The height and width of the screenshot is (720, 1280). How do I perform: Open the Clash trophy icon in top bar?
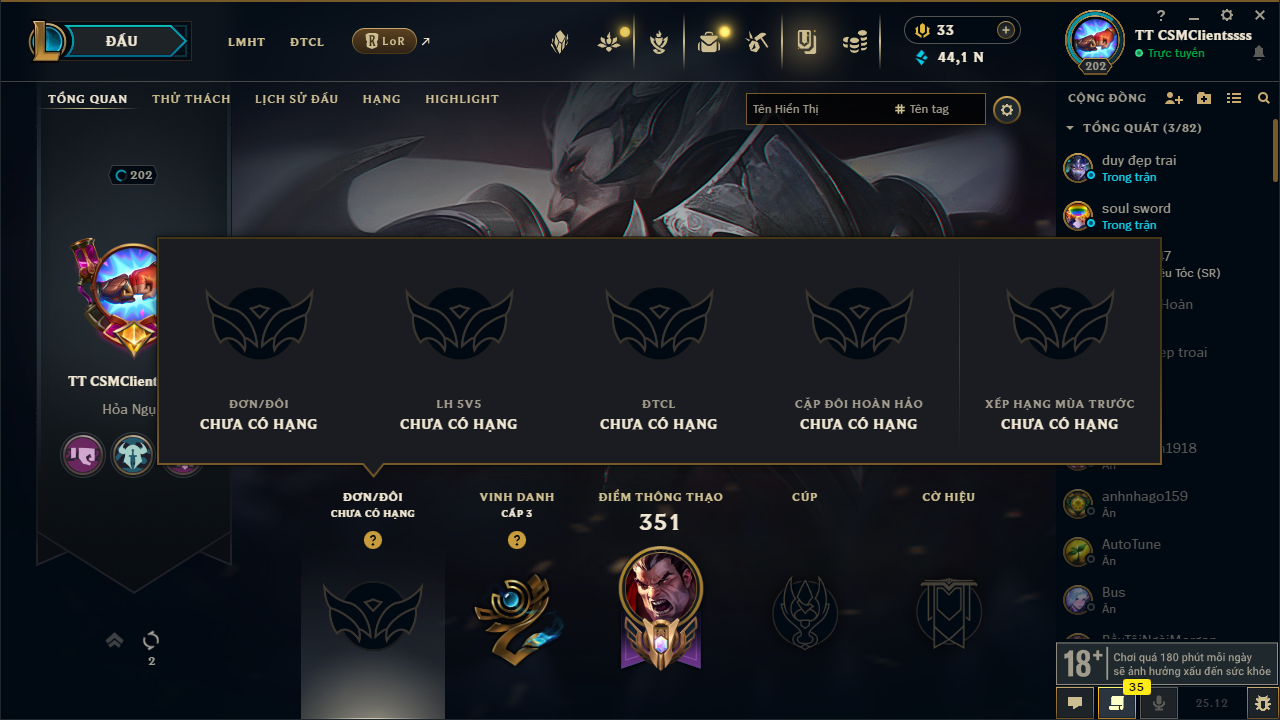[x=658, y=42]
